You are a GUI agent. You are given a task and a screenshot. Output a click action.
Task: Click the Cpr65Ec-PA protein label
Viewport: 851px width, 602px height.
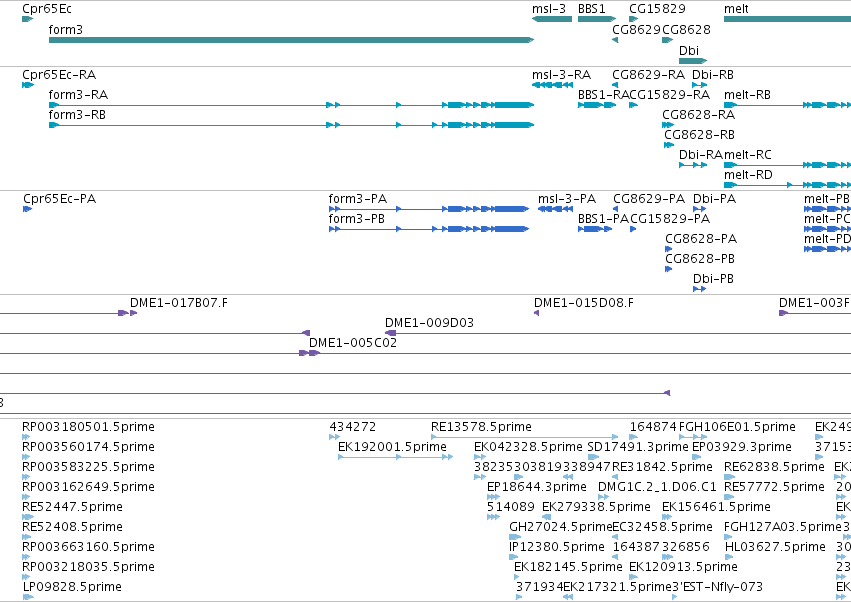60,199
